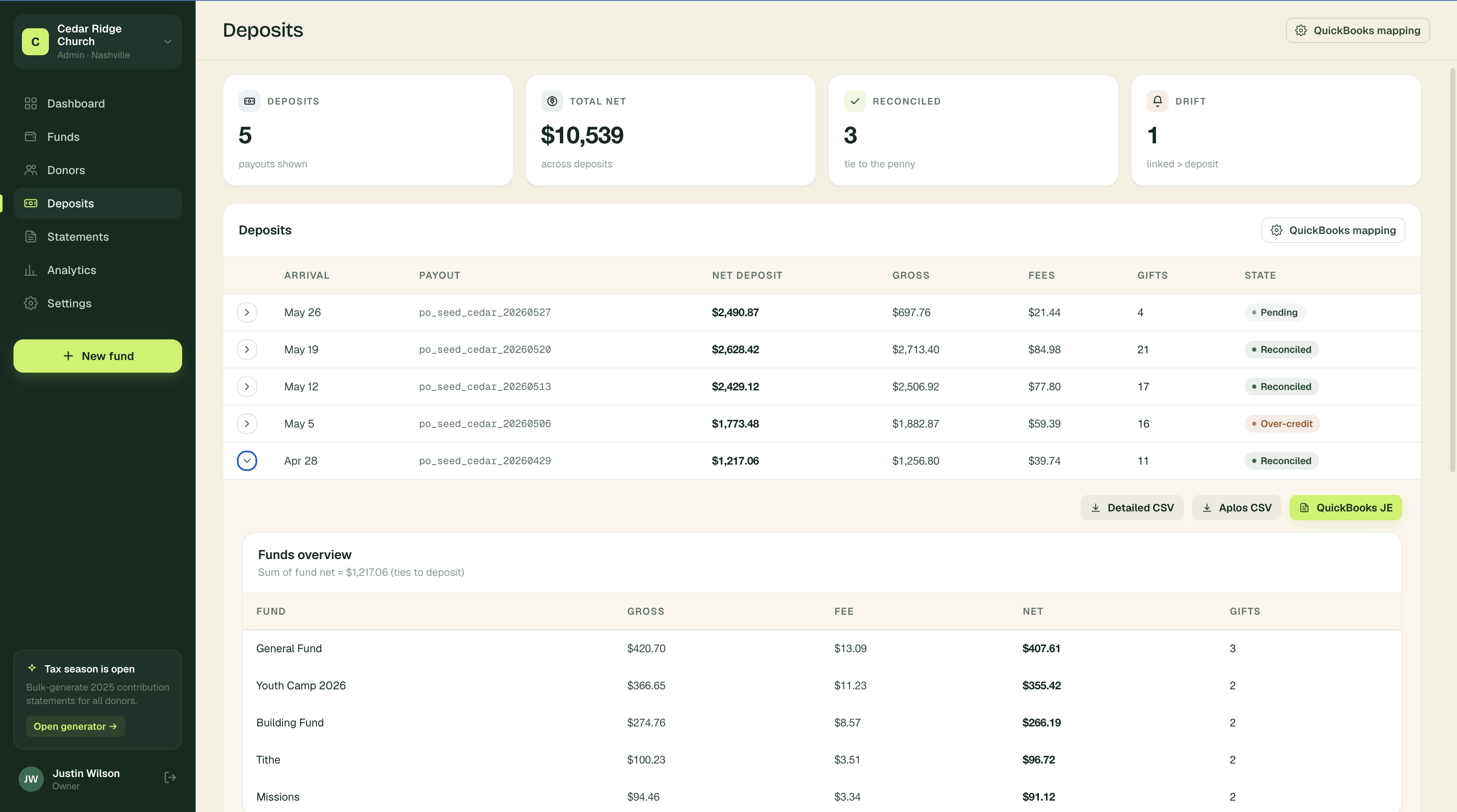This screenshot has width=1457, height=812.
Task: Open Settings from the sidebar
Action: [x=98, y=304]
